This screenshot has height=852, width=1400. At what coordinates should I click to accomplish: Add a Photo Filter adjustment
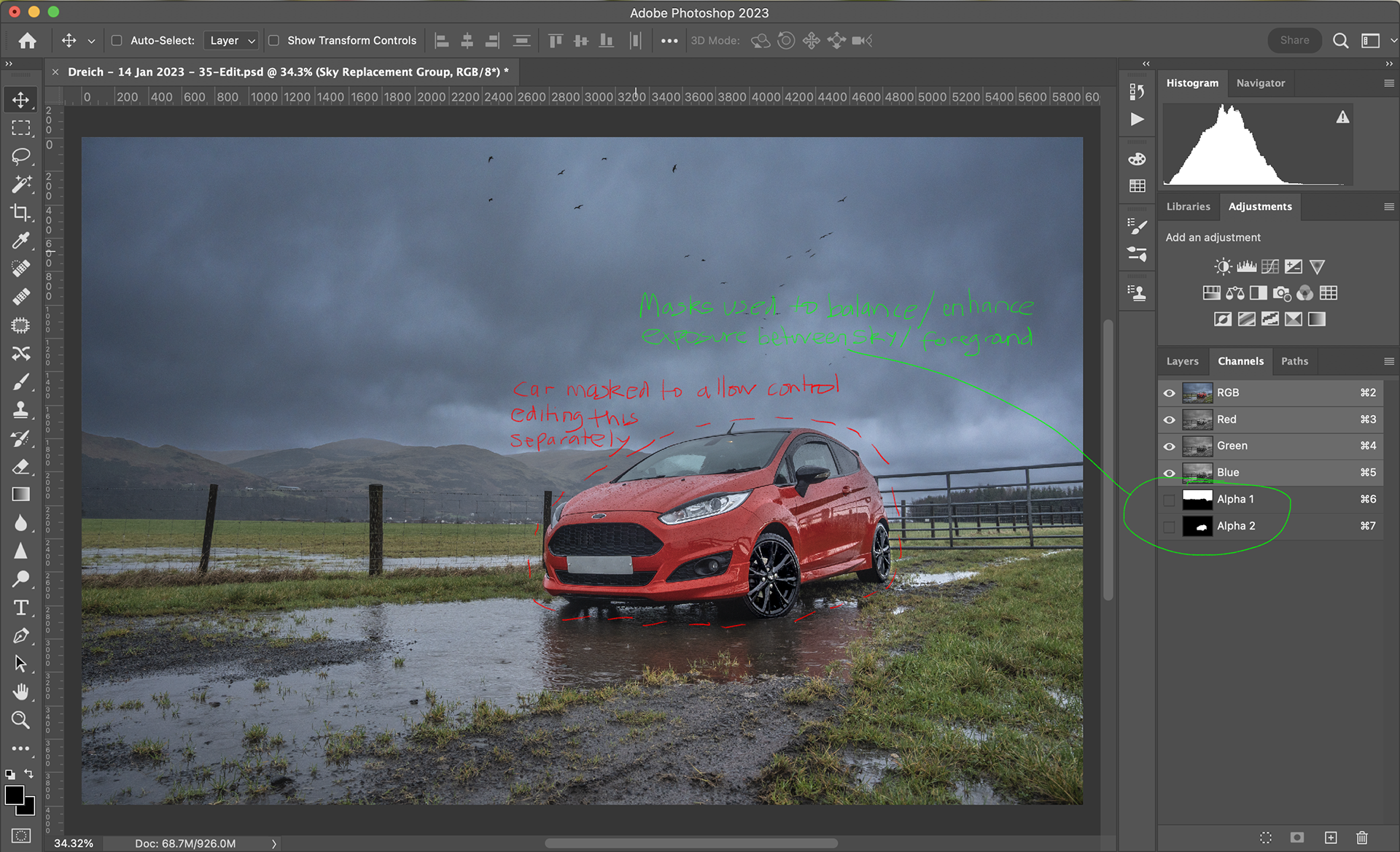(1282, 293)
